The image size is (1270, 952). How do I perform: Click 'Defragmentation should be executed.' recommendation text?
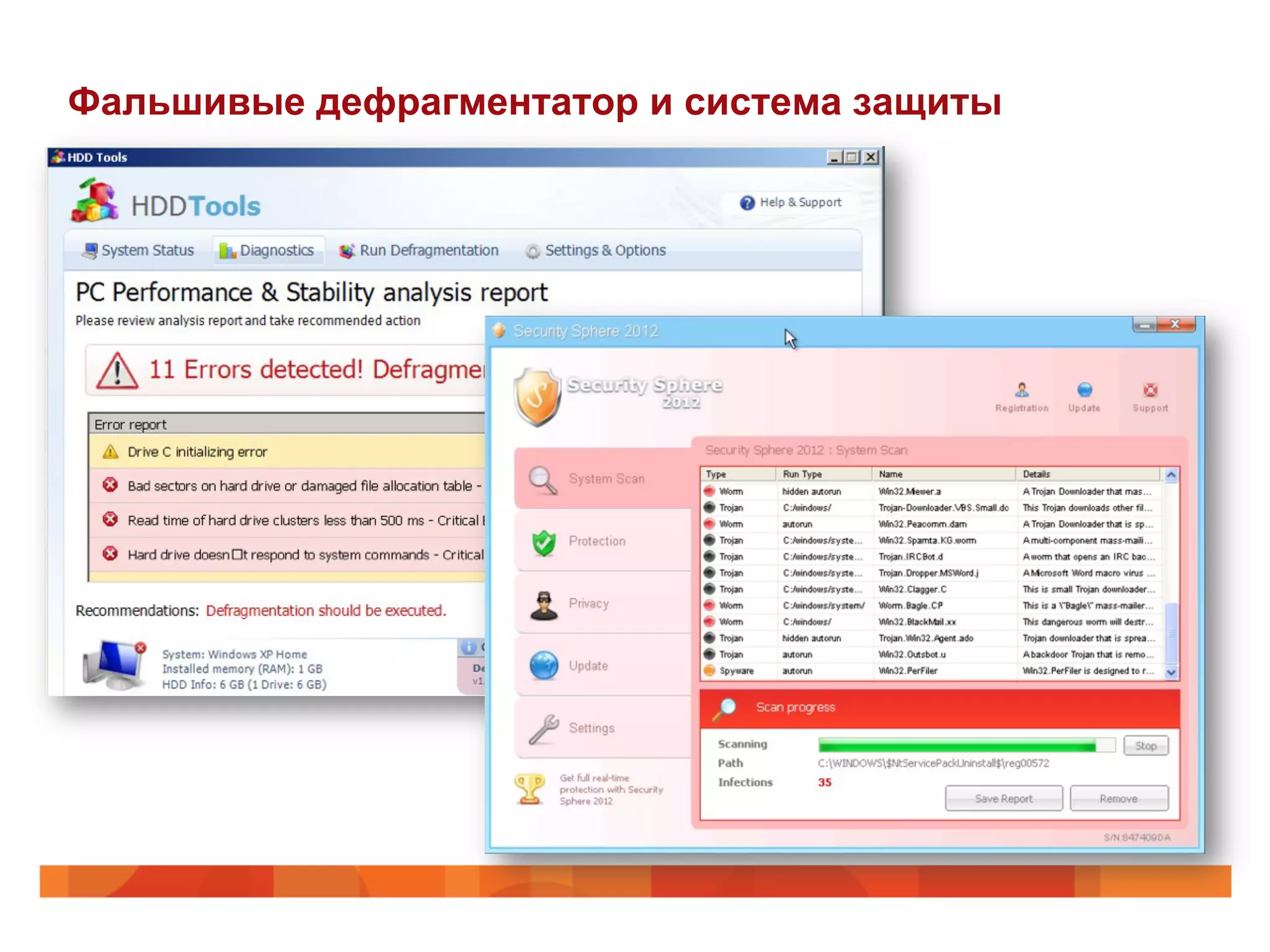(x=326, y=610)
